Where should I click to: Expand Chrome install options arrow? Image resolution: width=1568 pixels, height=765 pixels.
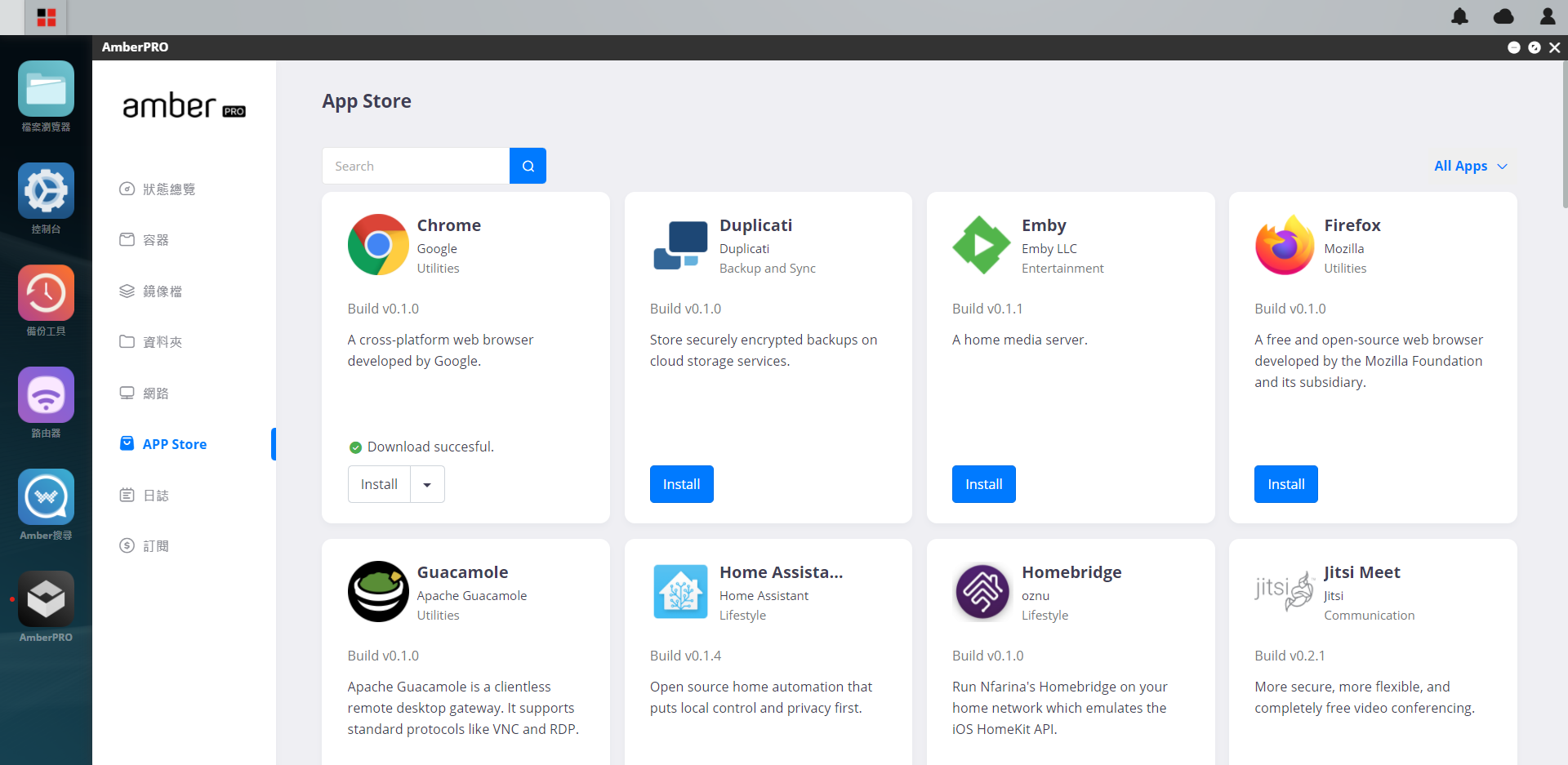tap(427, 484)
